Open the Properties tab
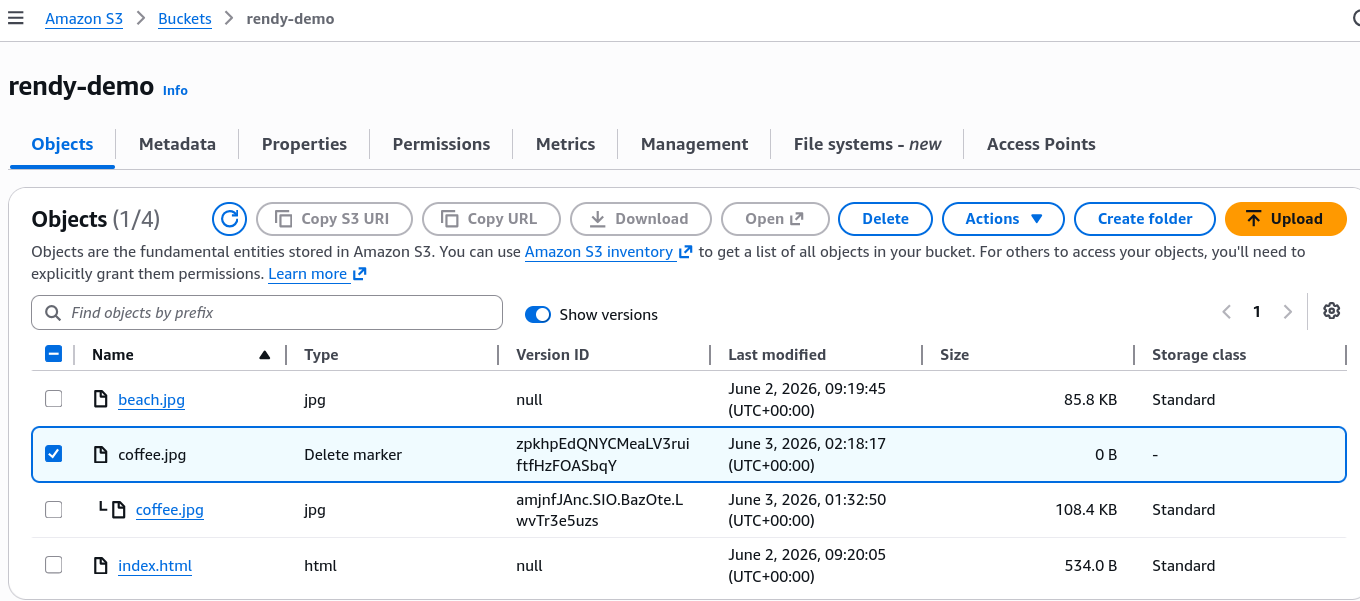1360x601 pixels. pos(304,144)
